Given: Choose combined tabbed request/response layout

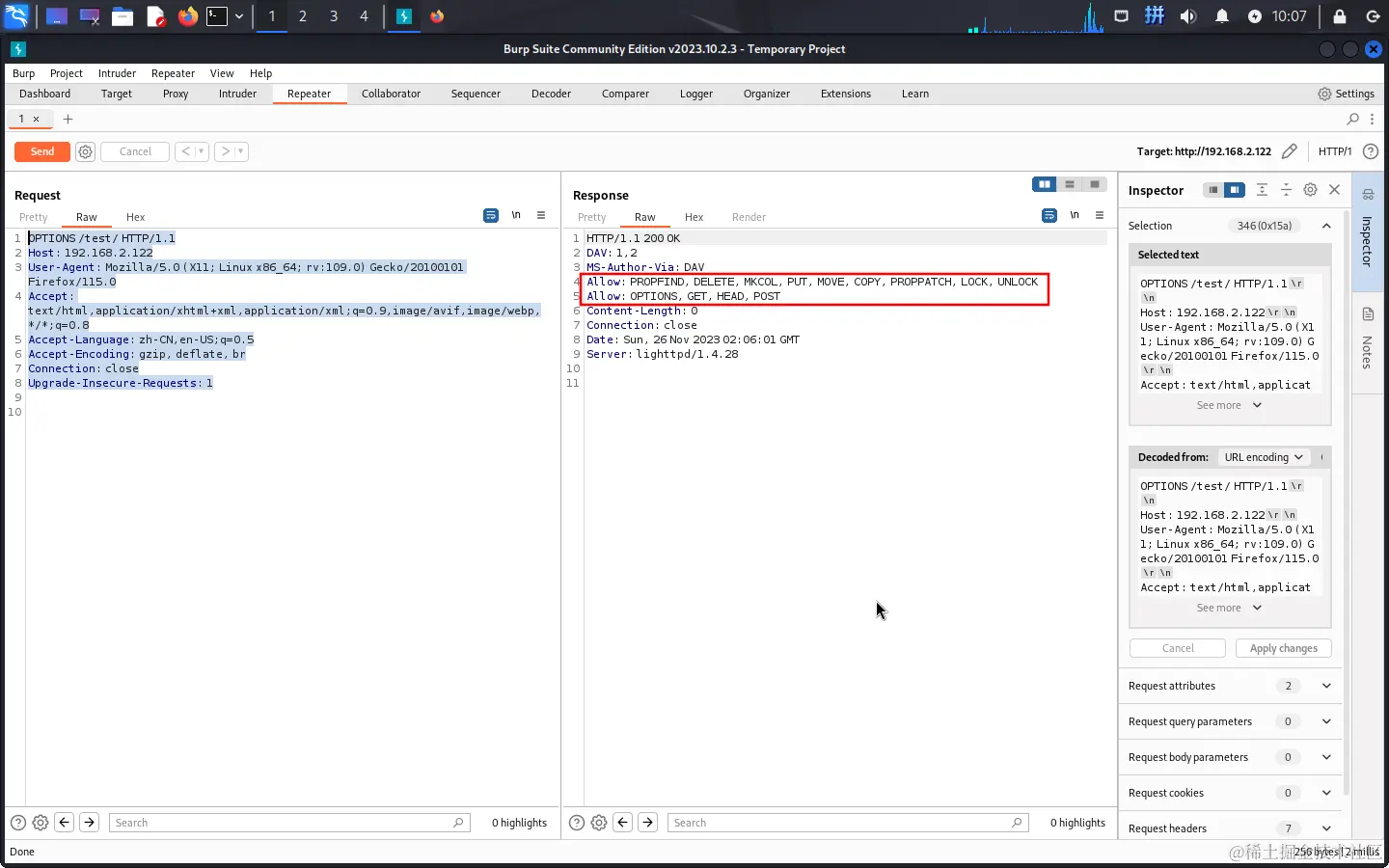Looking at the screenshot, I should tap(1094, 184).
